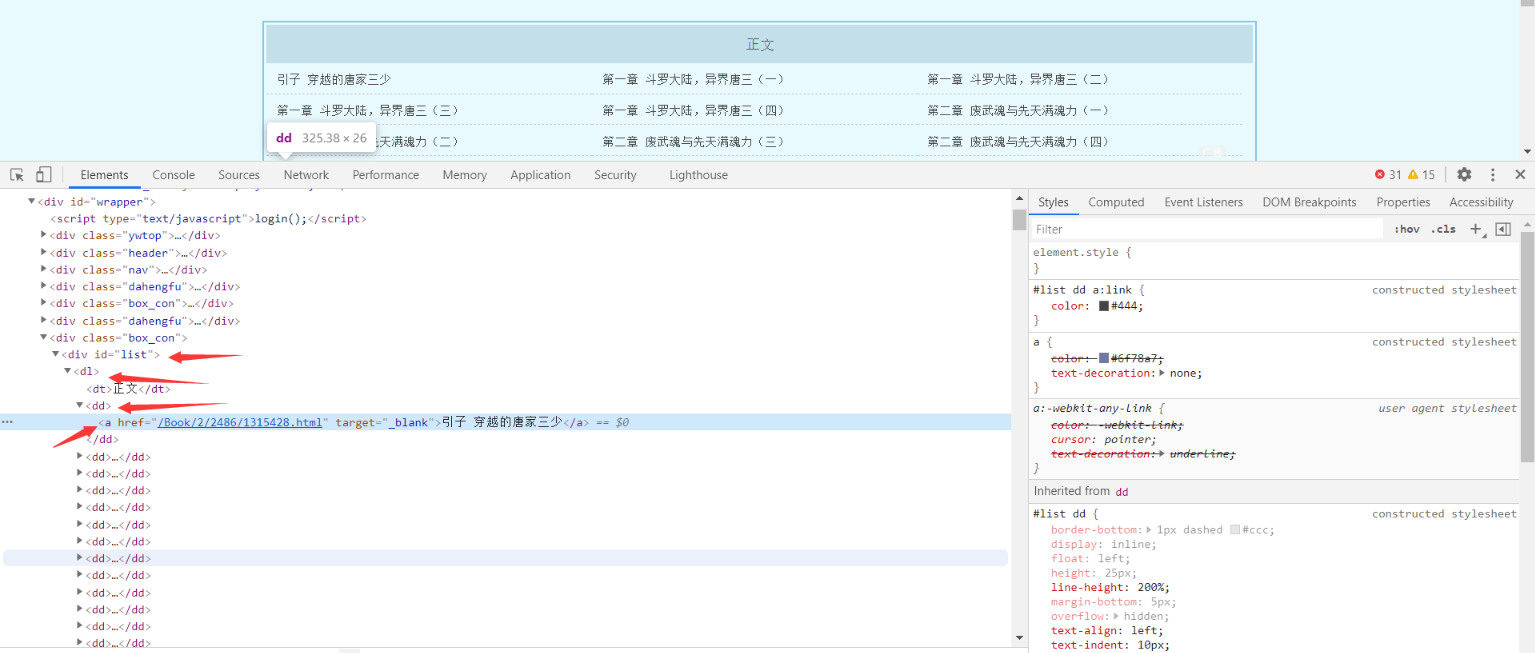Collapse the div id="list" node

pyautogui.click(x=56, y=355)
